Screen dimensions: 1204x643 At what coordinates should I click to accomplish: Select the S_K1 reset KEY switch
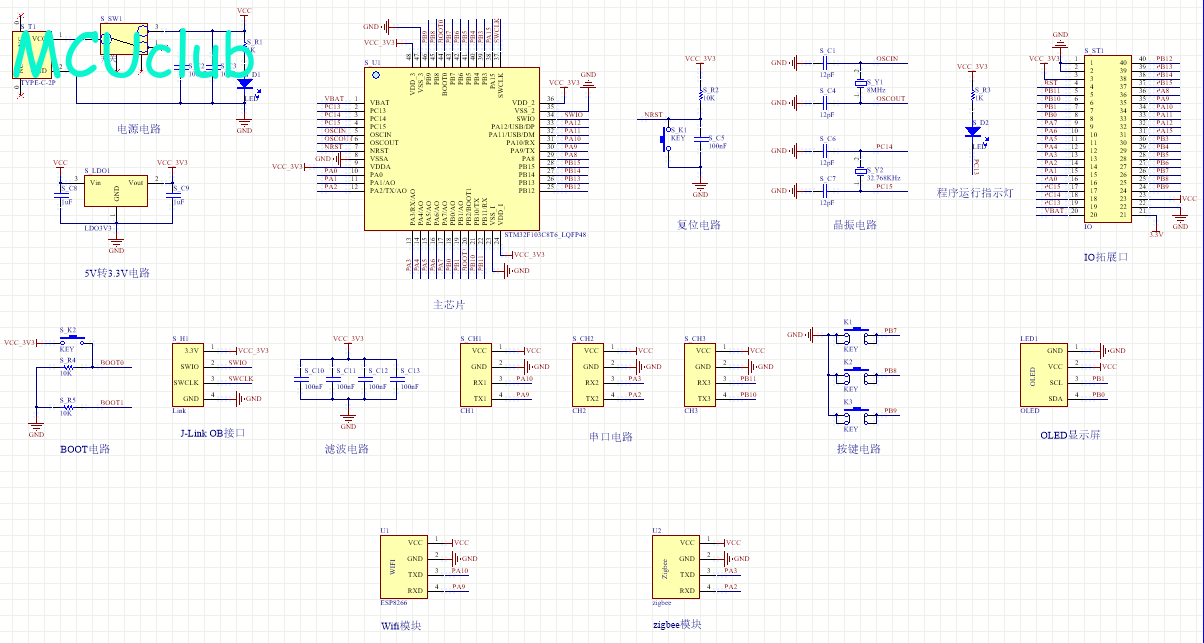click(666, 138)
